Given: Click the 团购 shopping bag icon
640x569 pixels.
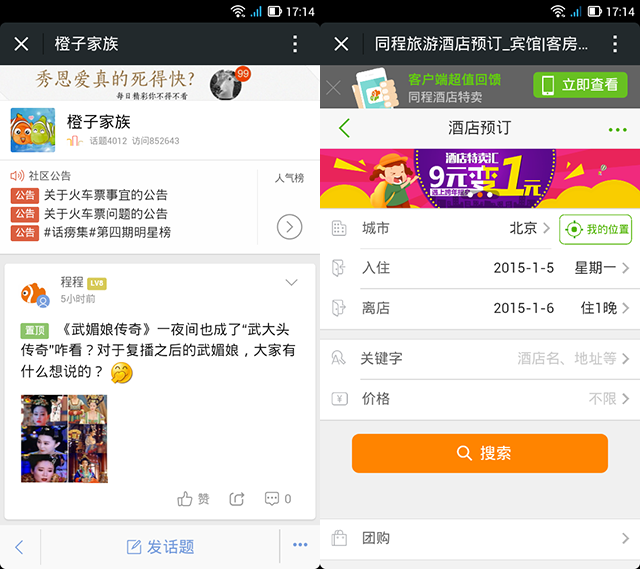Looking at the screenshot, I should click(339, 538).
